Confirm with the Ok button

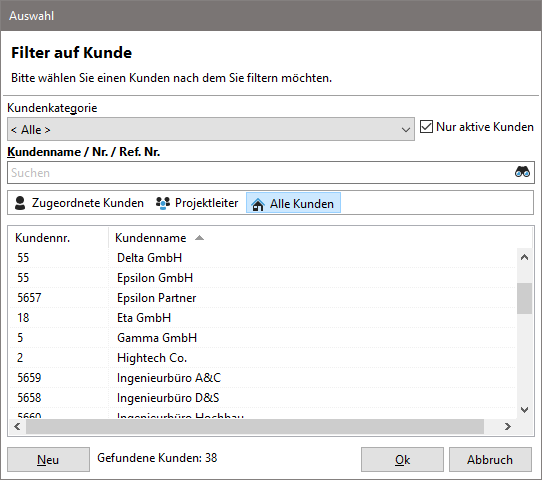402,459
